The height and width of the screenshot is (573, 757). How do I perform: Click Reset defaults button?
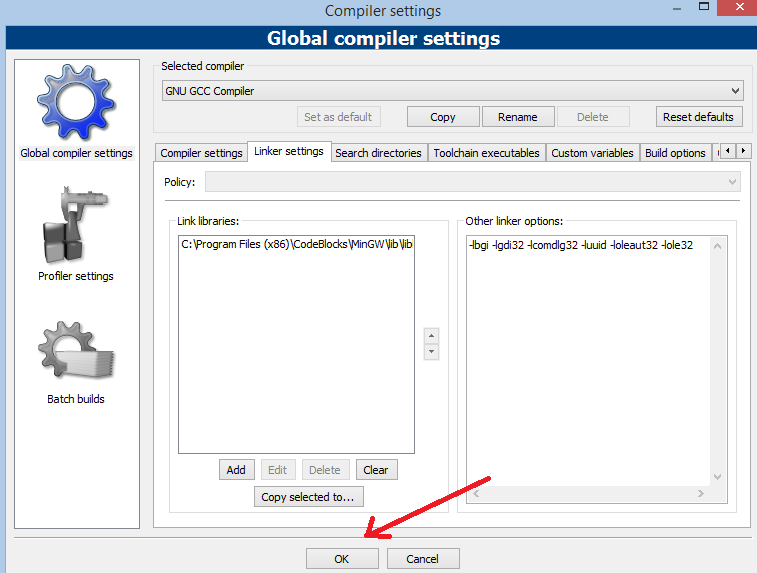[x=698, y=117]
